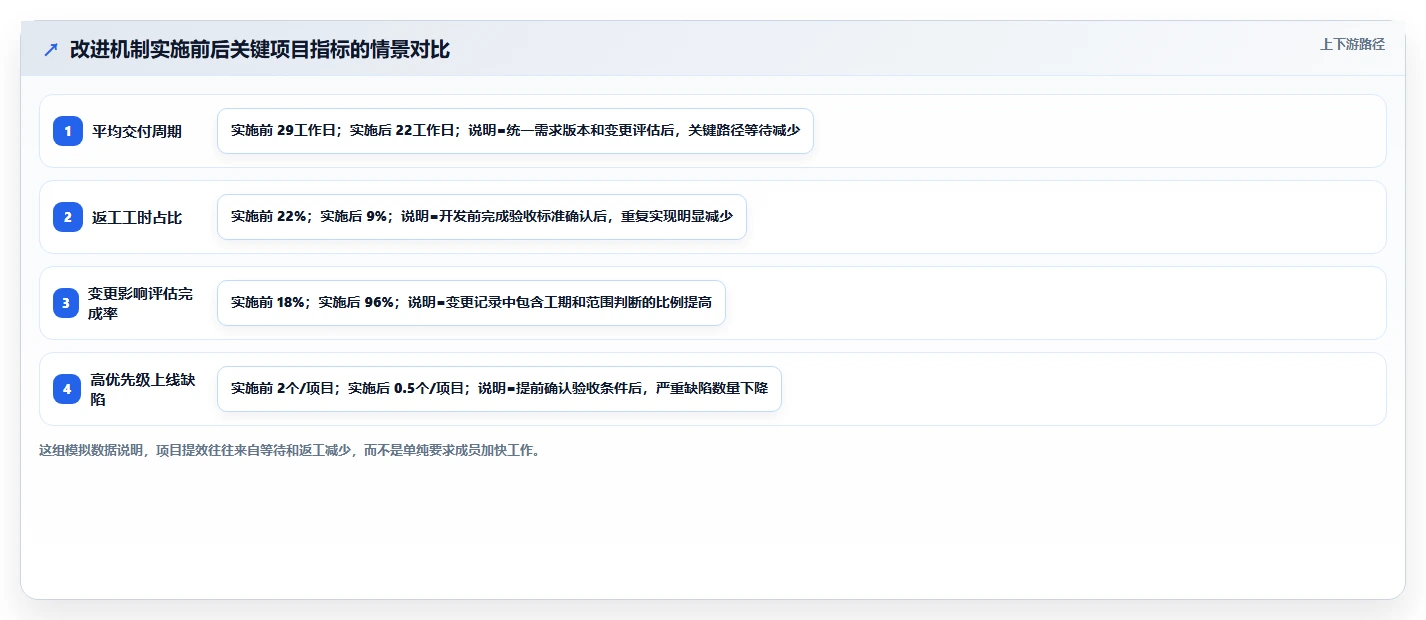Open the 上下游路径 link
Viewport: 1426px width, 620px height.
tap(1352, 44)
